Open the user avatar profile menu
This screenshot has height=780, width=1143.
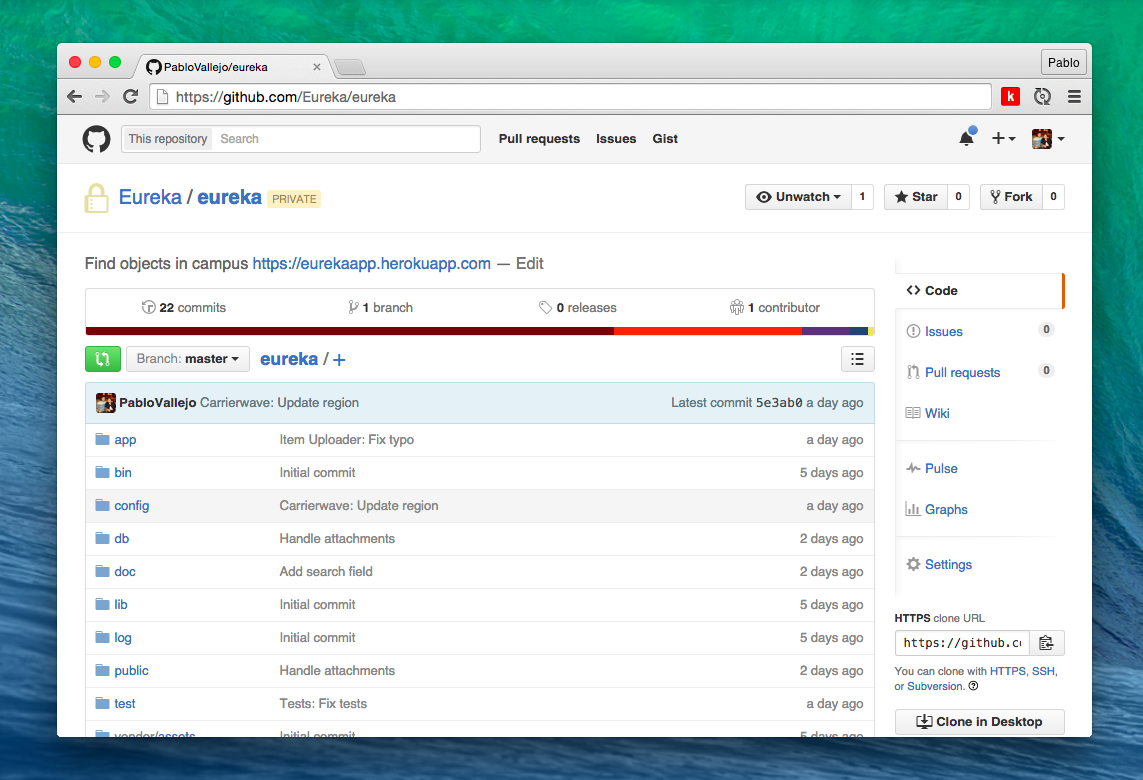(1048, 139)
